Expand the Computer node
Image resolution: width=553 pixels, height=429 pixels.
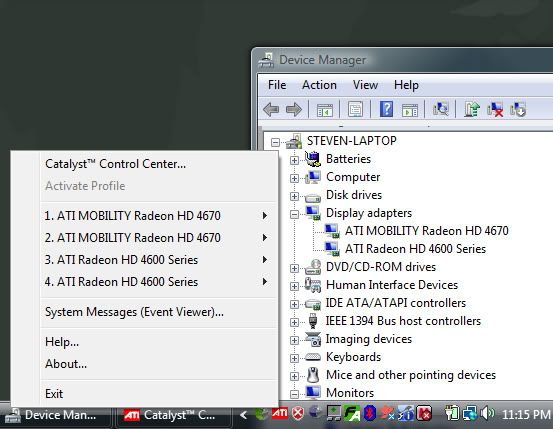(294, 178)
